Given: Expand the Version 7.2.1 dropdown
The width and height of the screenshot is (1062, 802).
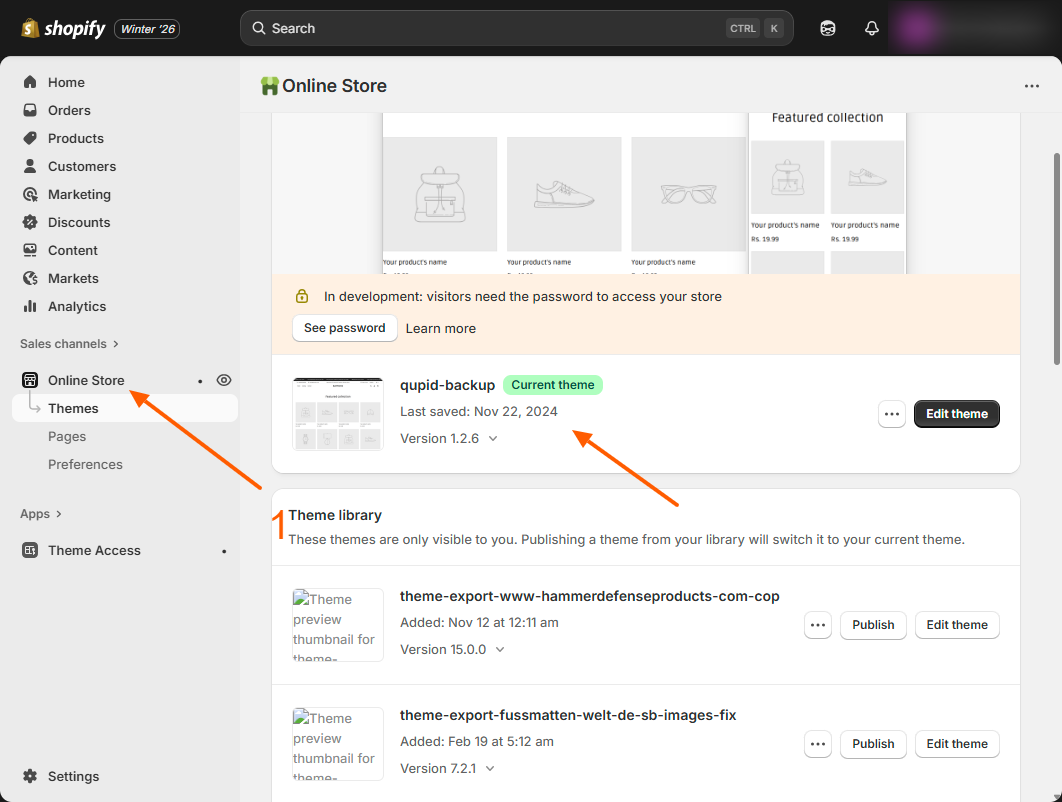Looking at the screenshot, I should [x=447, y=768].
